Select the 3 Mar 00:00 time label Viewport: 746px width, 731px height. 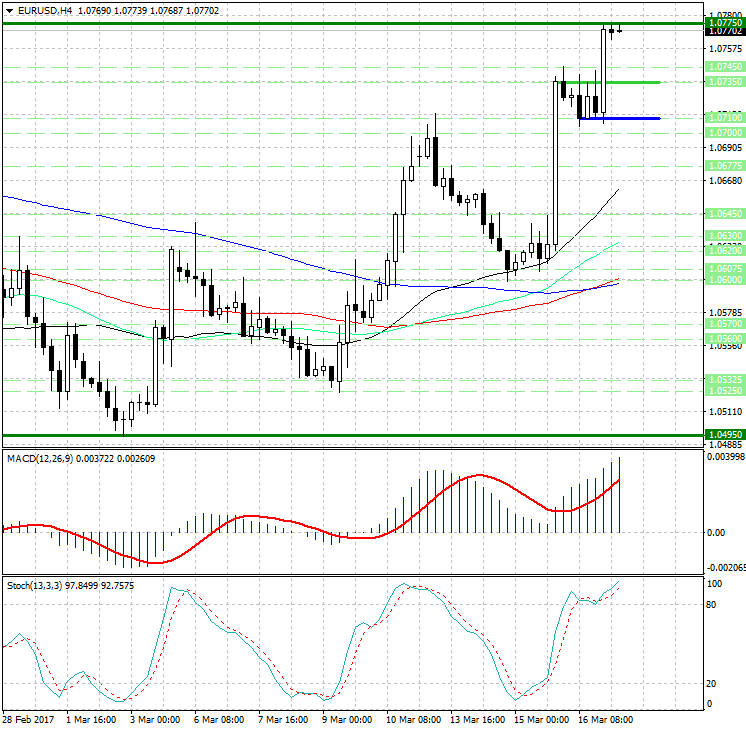(x=155, y=720)
